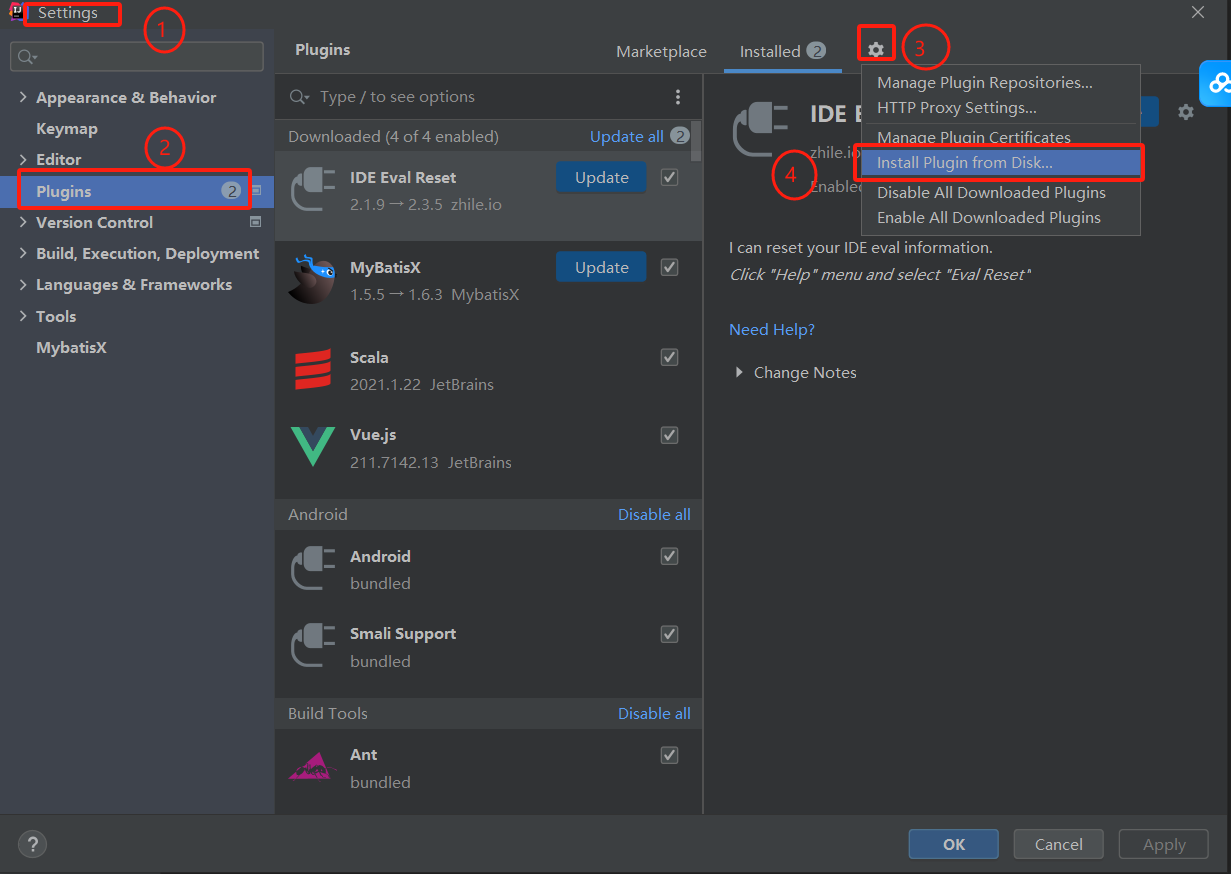Click the OK button

click(x=954, y=845)
